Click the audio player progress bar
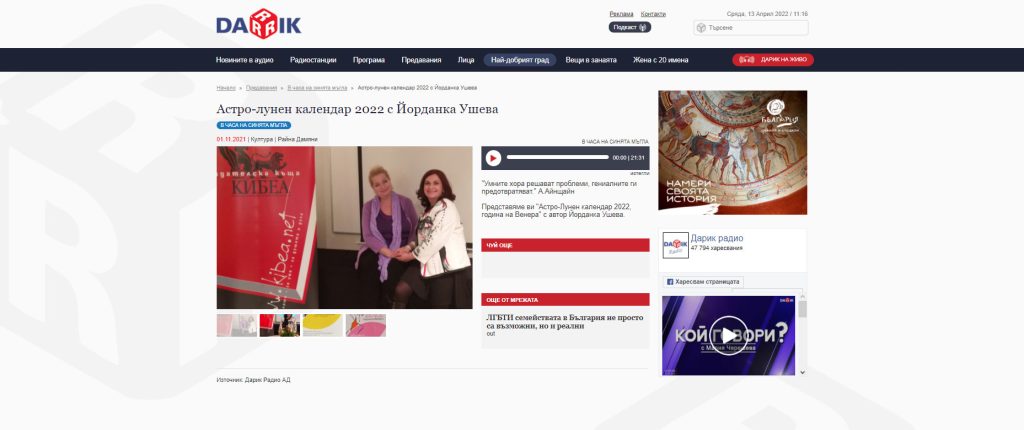Image resolution: width=1024 pixels, height=430 pixels. click(x=557, y=158)
